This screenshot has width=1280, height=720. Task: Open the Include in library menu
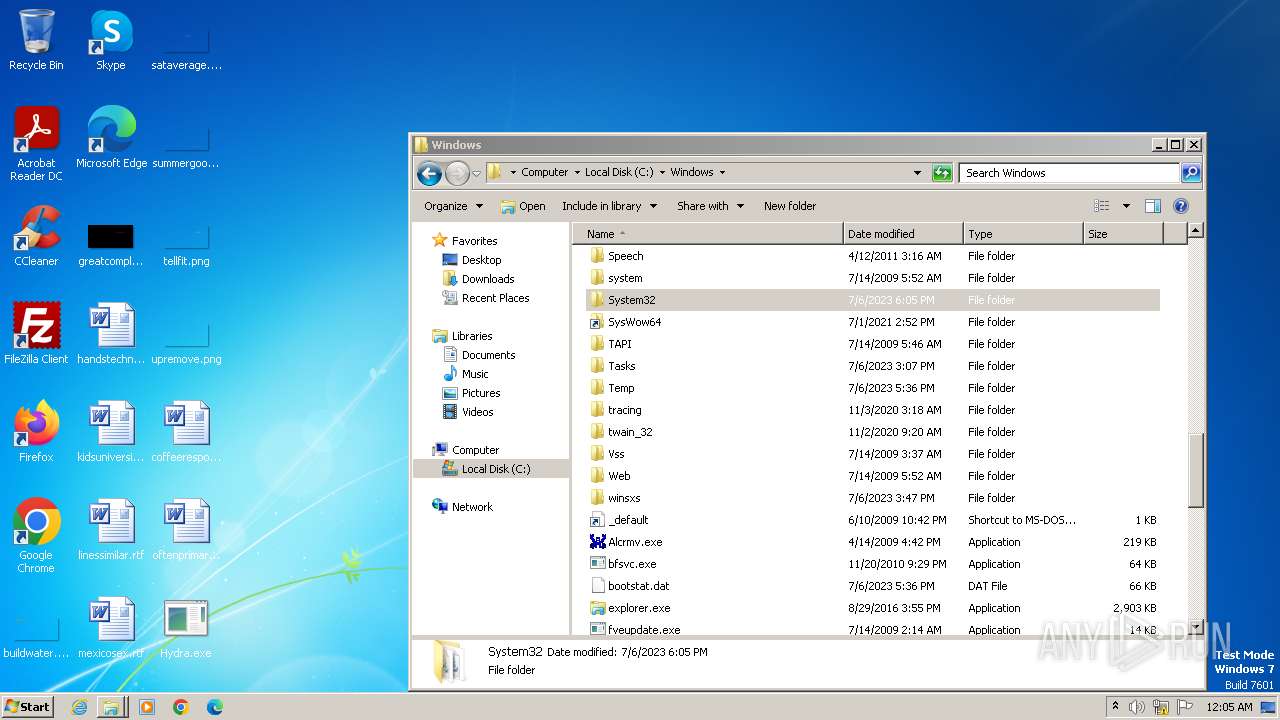click(609, 206)
